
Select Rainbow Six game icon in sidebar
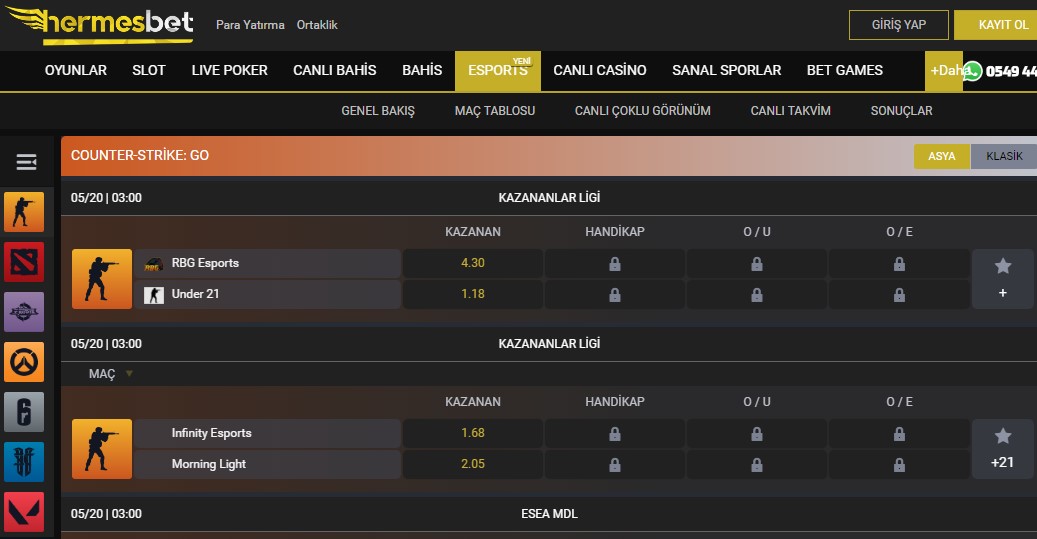pos(24,412)
